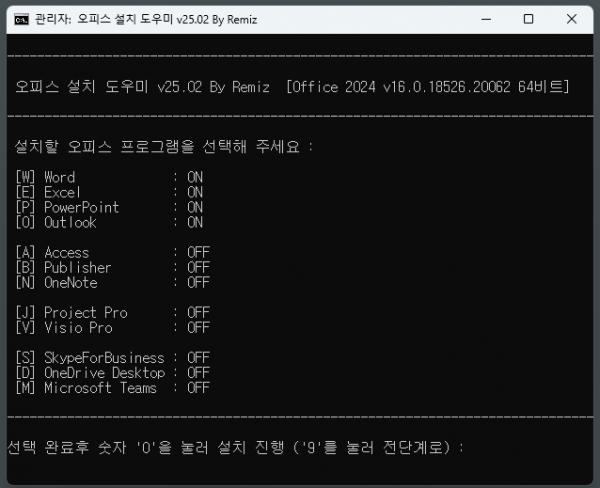The height and width of the screenshot is (488, 600).
Task: Click the header text '오피스 설치 도우미 v25.02 By Remiz'
Action: (x=142, y=87)
